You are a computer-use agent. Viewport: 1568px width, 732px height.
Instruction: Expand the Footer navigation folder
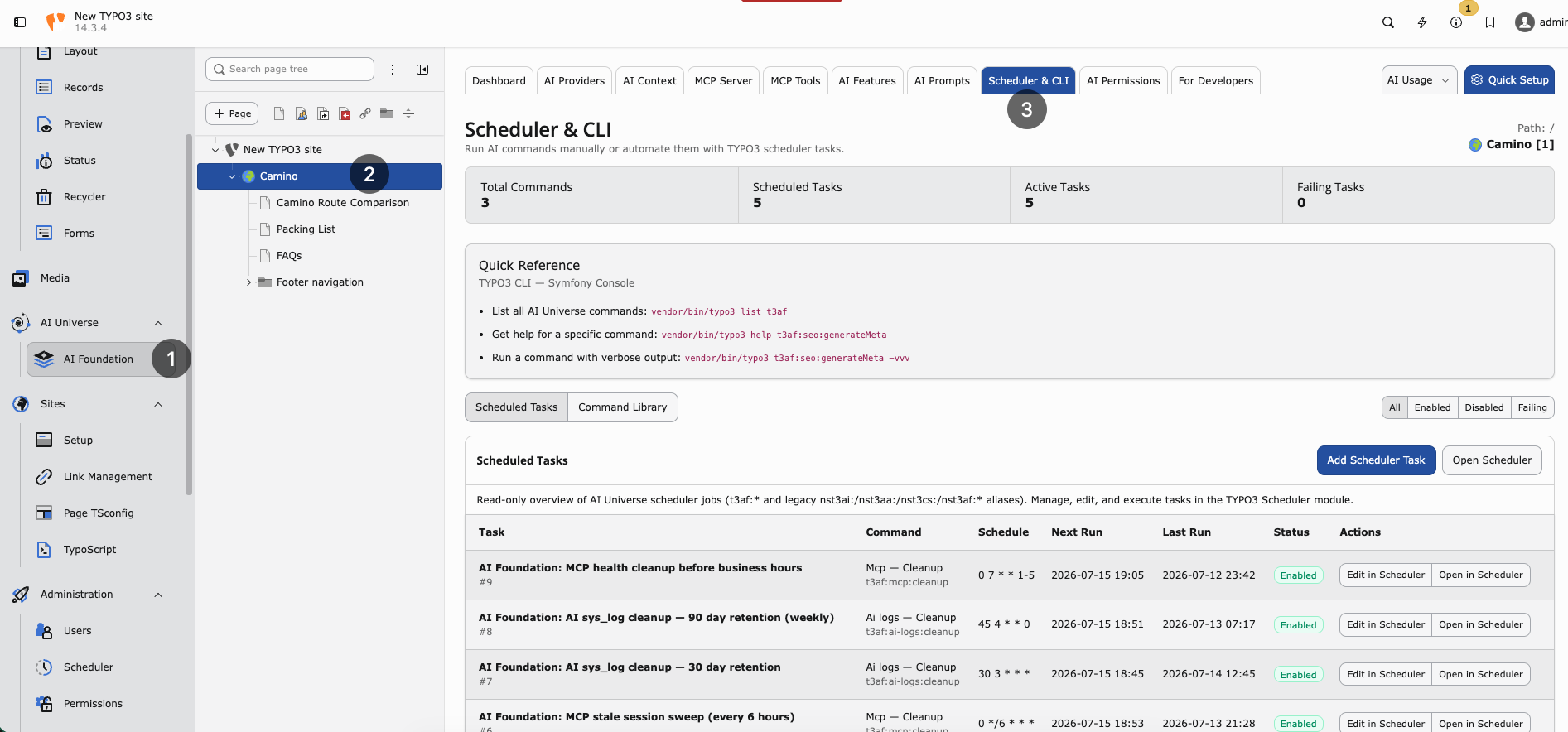pyautogui.click(x=248, y=282)
